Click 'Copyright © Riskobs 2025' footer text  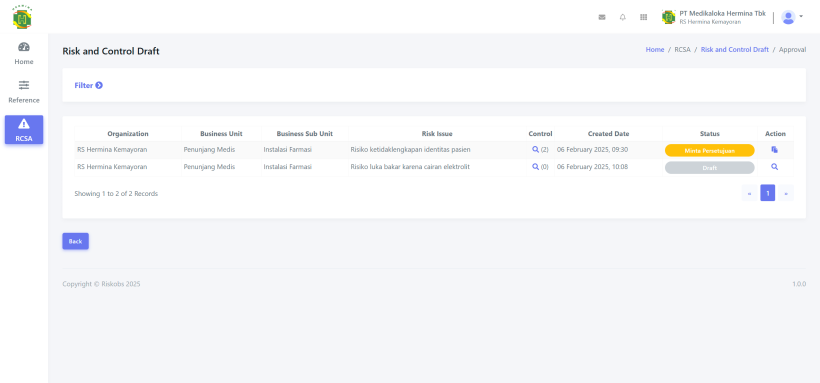[x=101, y=284]
